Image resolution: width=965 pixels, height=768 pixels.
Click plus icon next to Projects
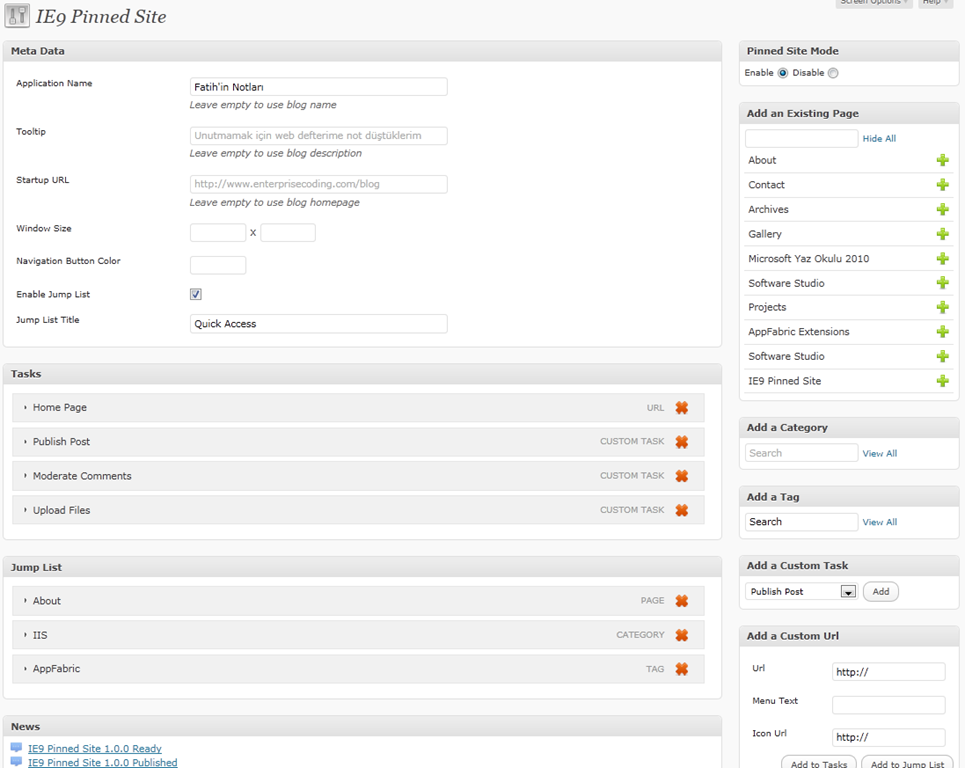942,307
